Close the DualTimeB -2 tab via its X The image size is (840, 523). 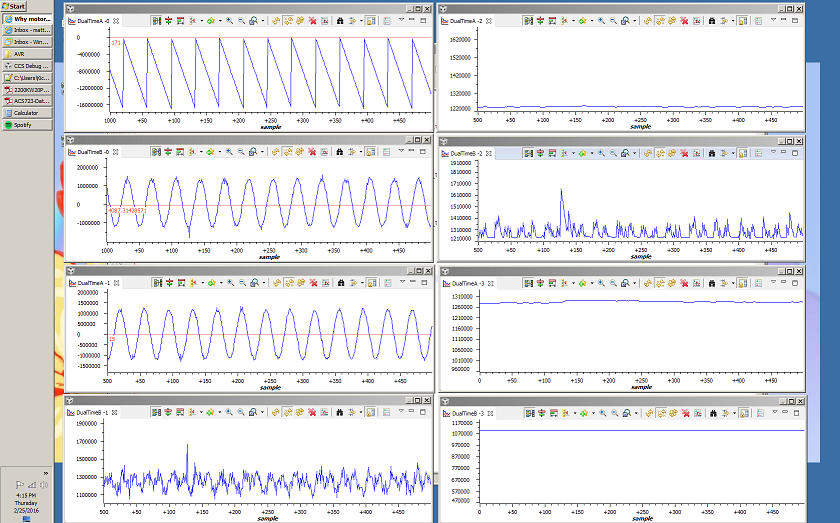tap(489, 153)
